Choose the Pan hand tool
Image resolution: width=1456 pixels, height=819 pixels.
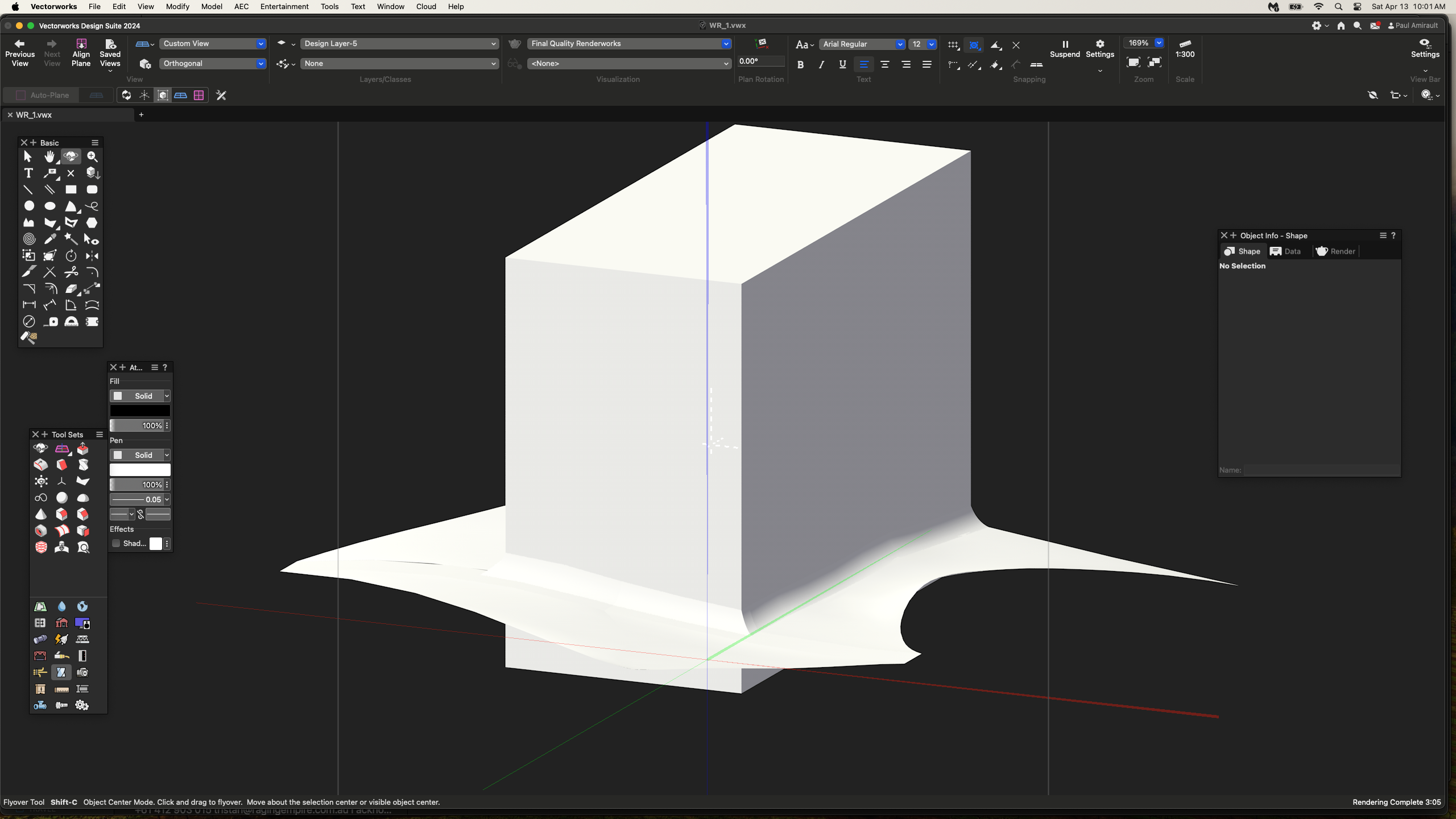pyautogui.click(x=49, y=156)
